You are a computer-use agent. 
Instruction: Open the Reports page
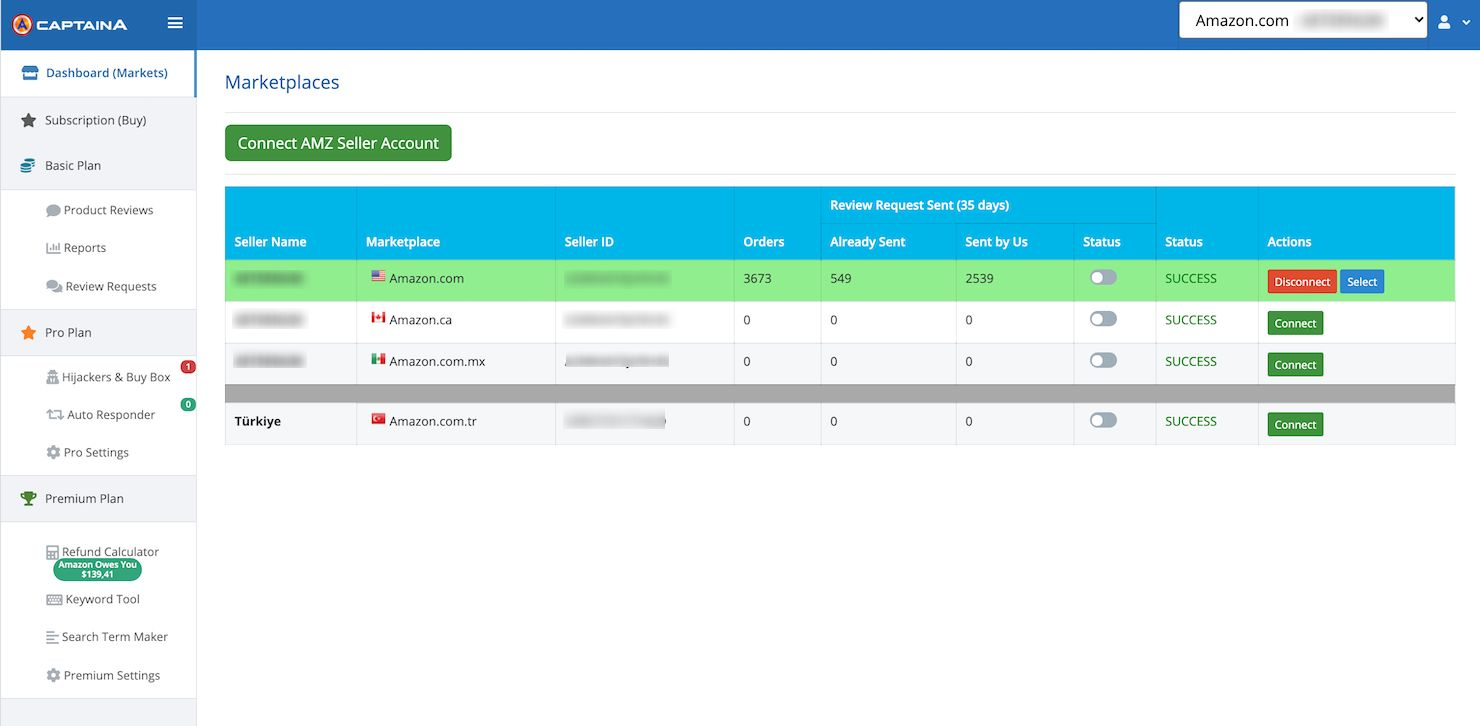(x=85, y=248)
